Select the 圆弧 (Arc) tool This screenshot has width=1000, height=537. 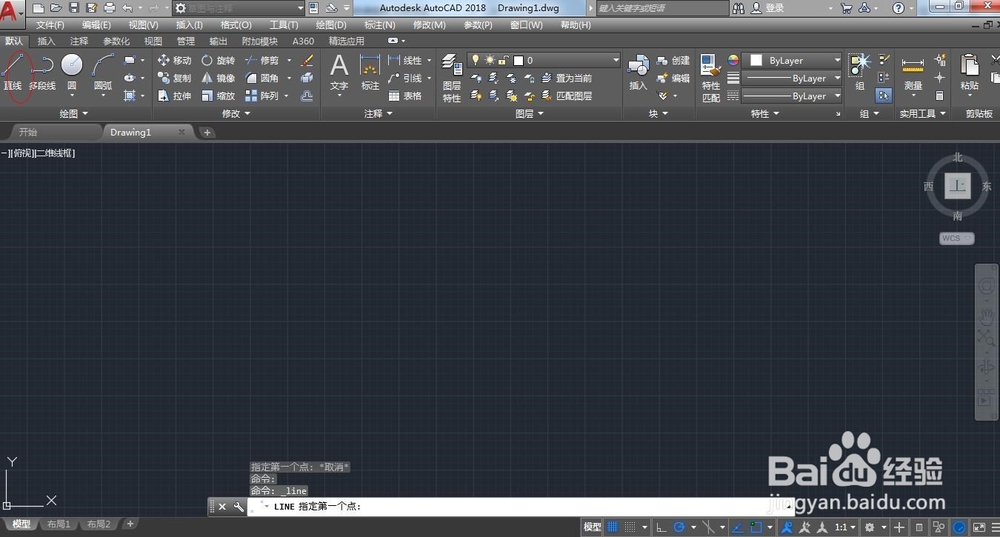pyautogui.click(x=103, y=73)
